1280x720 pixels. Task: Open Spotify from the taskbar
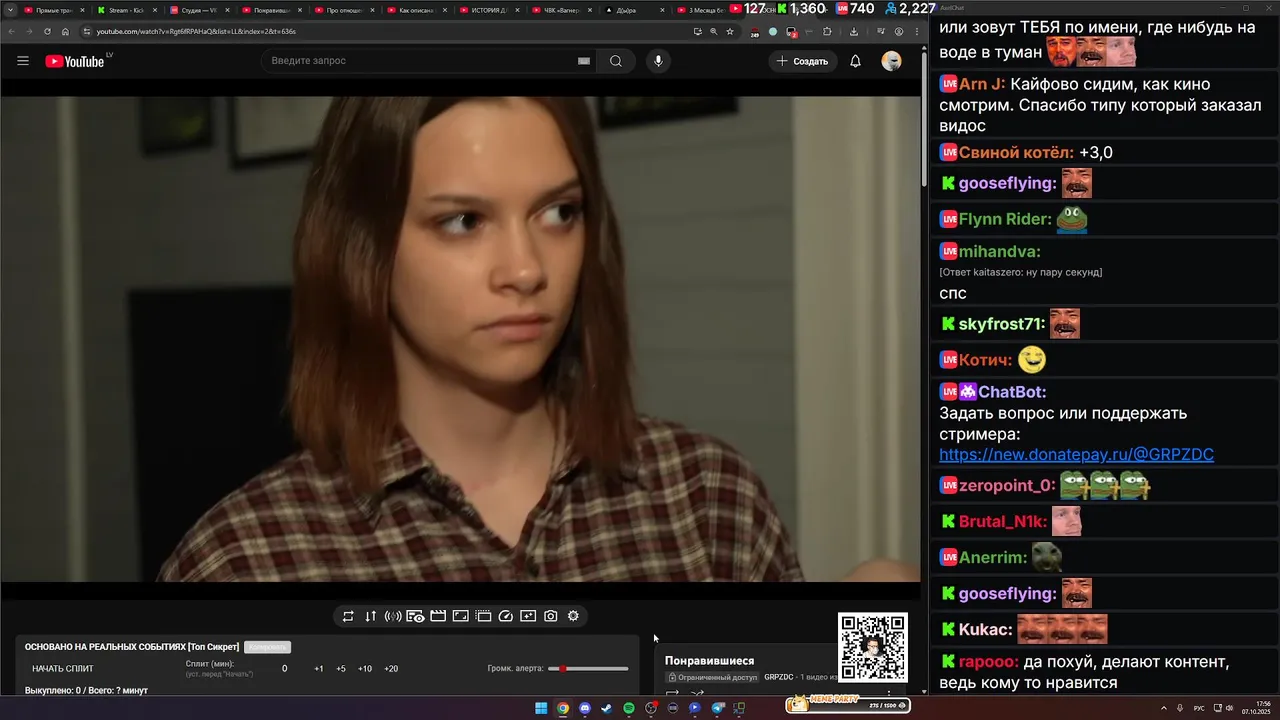click(x=629, y=708)
